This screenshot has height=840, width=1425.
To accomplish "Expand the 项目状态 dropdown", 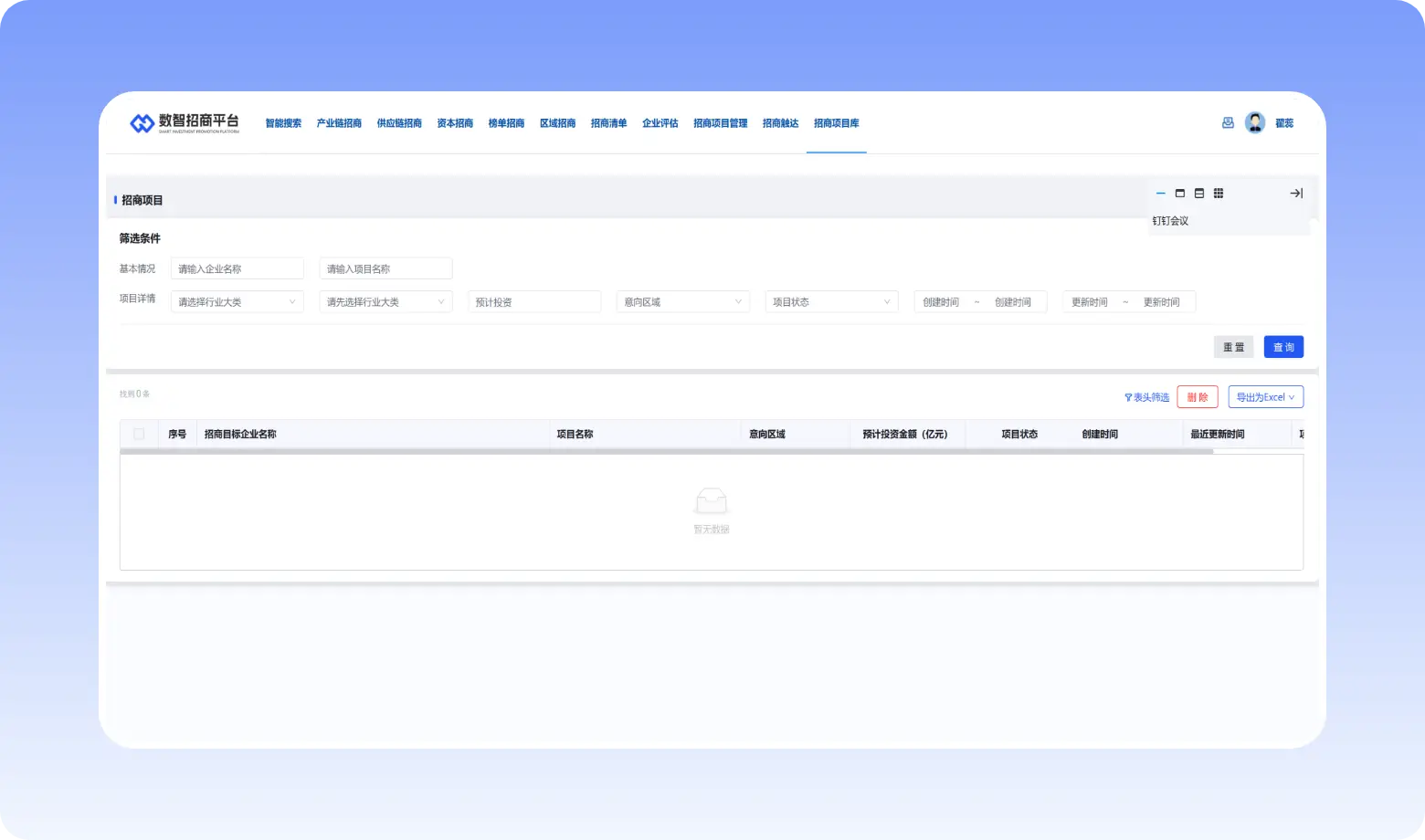I will tap(831, 302).
